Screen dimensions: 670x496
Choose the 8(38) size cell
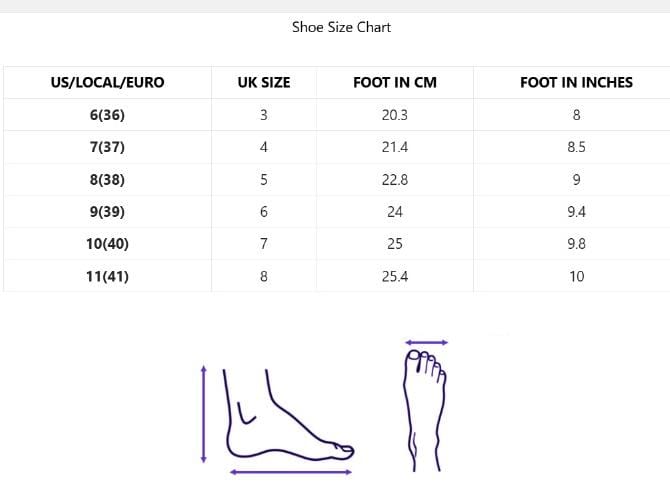[107, 180]
